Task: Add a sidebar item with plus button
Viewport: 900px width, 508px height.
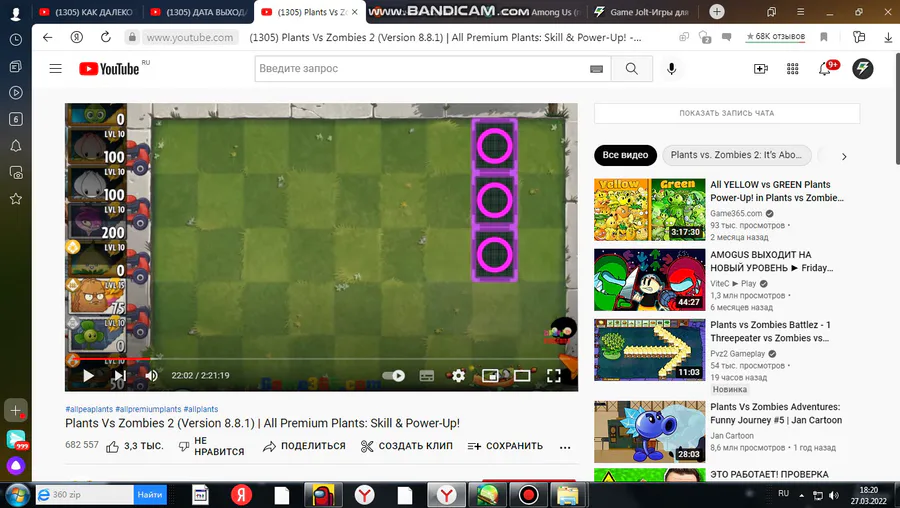Action: (x=15, y=410)
